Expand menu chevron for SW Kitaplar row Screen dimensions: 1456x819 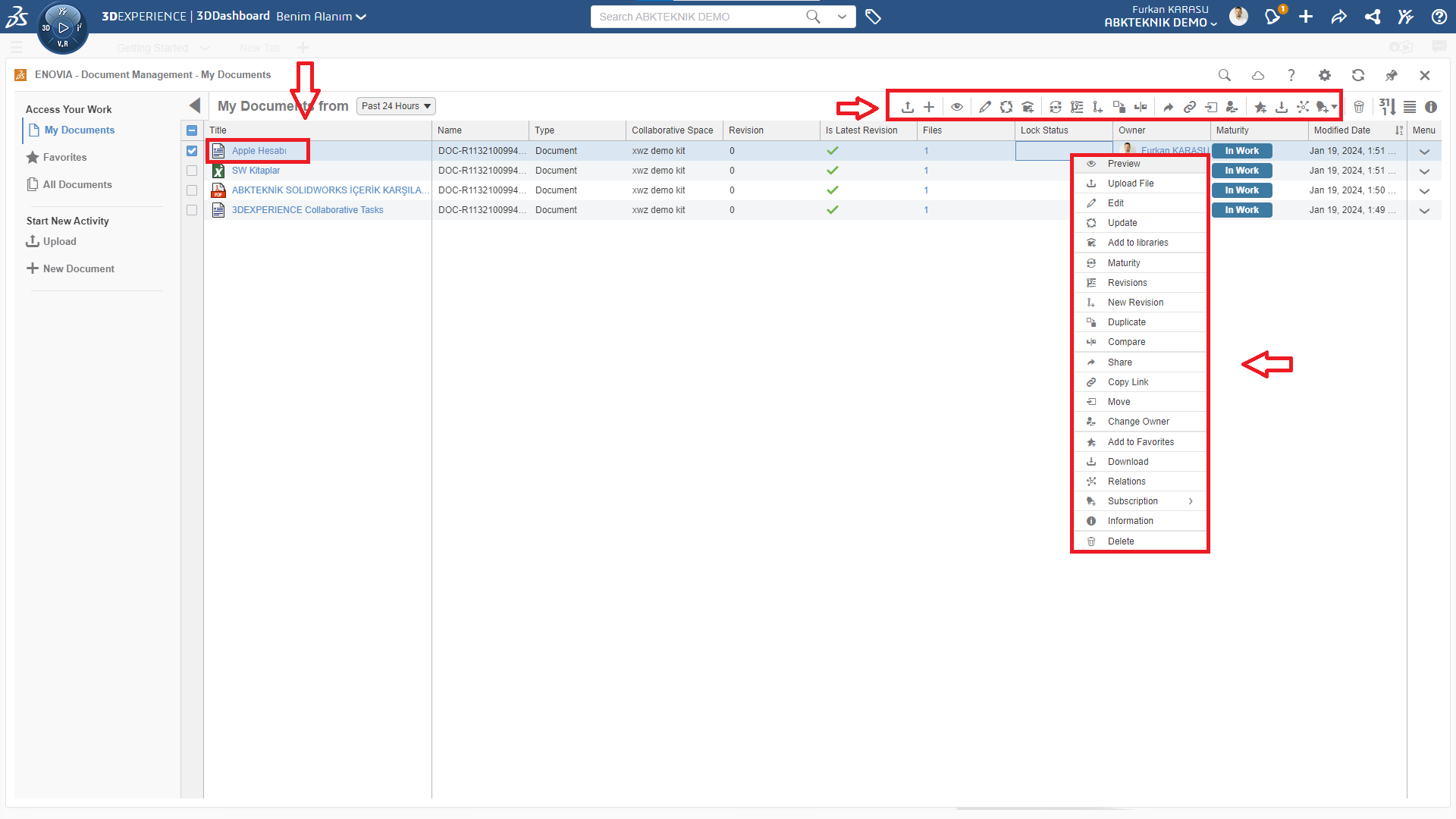pos(1424,171)
